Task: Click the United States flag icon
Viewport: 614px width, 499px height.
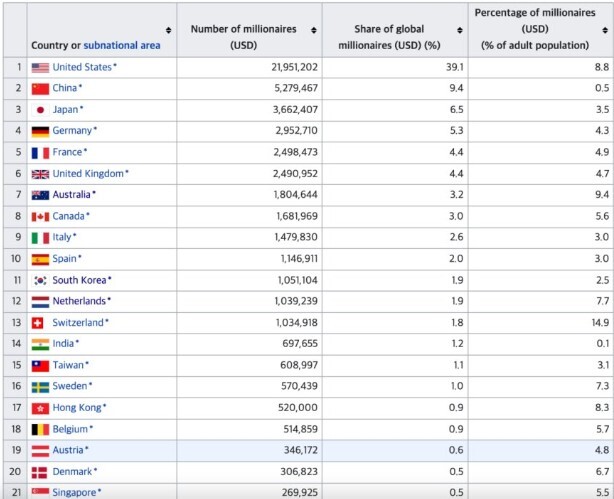Action: pos(40,67)
